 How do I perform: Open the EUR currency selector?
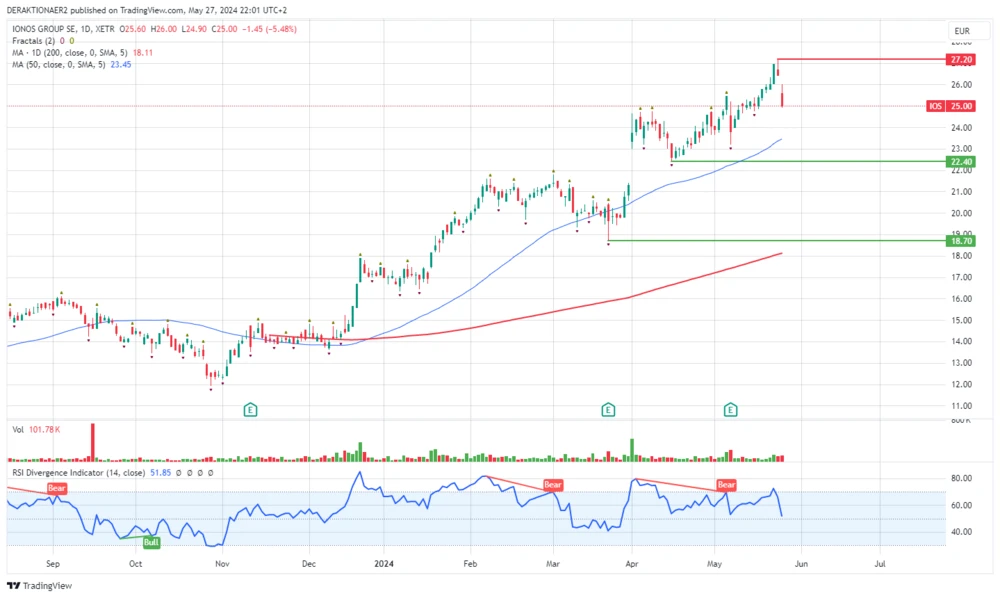pyautogui.click(x=963, y=31)
